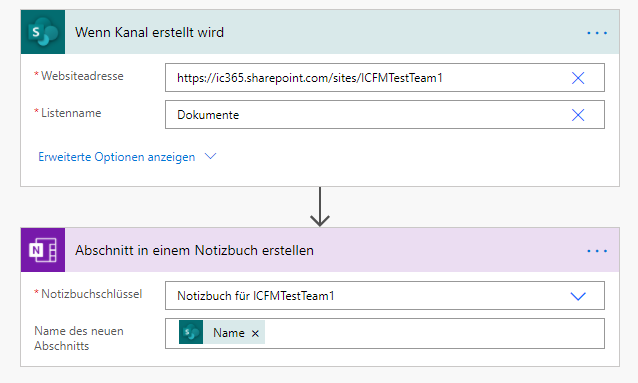Screen dimensions: 638x383
Task: Click the Name token label
Action: click(x=229, y=333)
